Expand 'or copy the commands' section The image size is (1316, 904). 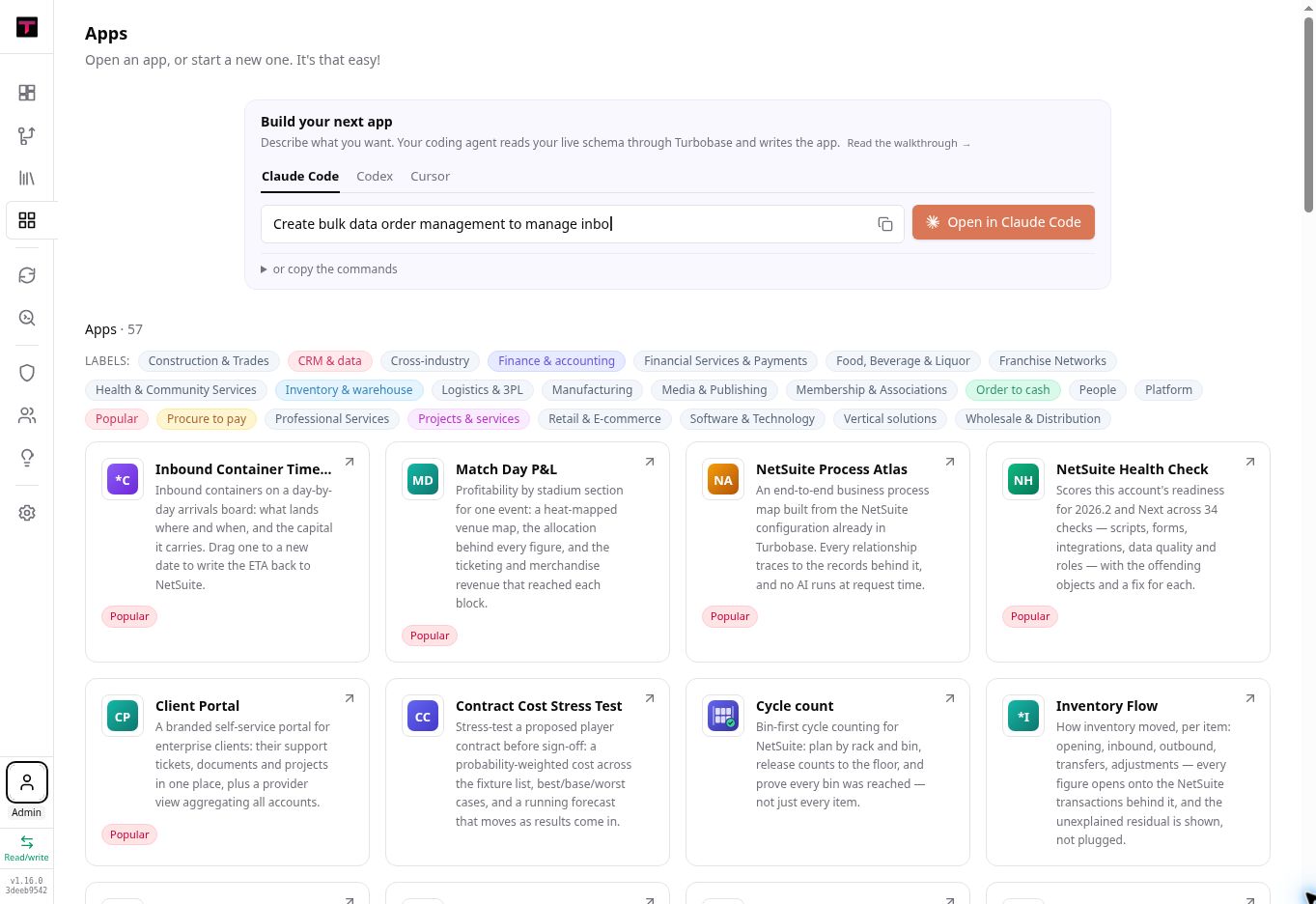[329, 269]
